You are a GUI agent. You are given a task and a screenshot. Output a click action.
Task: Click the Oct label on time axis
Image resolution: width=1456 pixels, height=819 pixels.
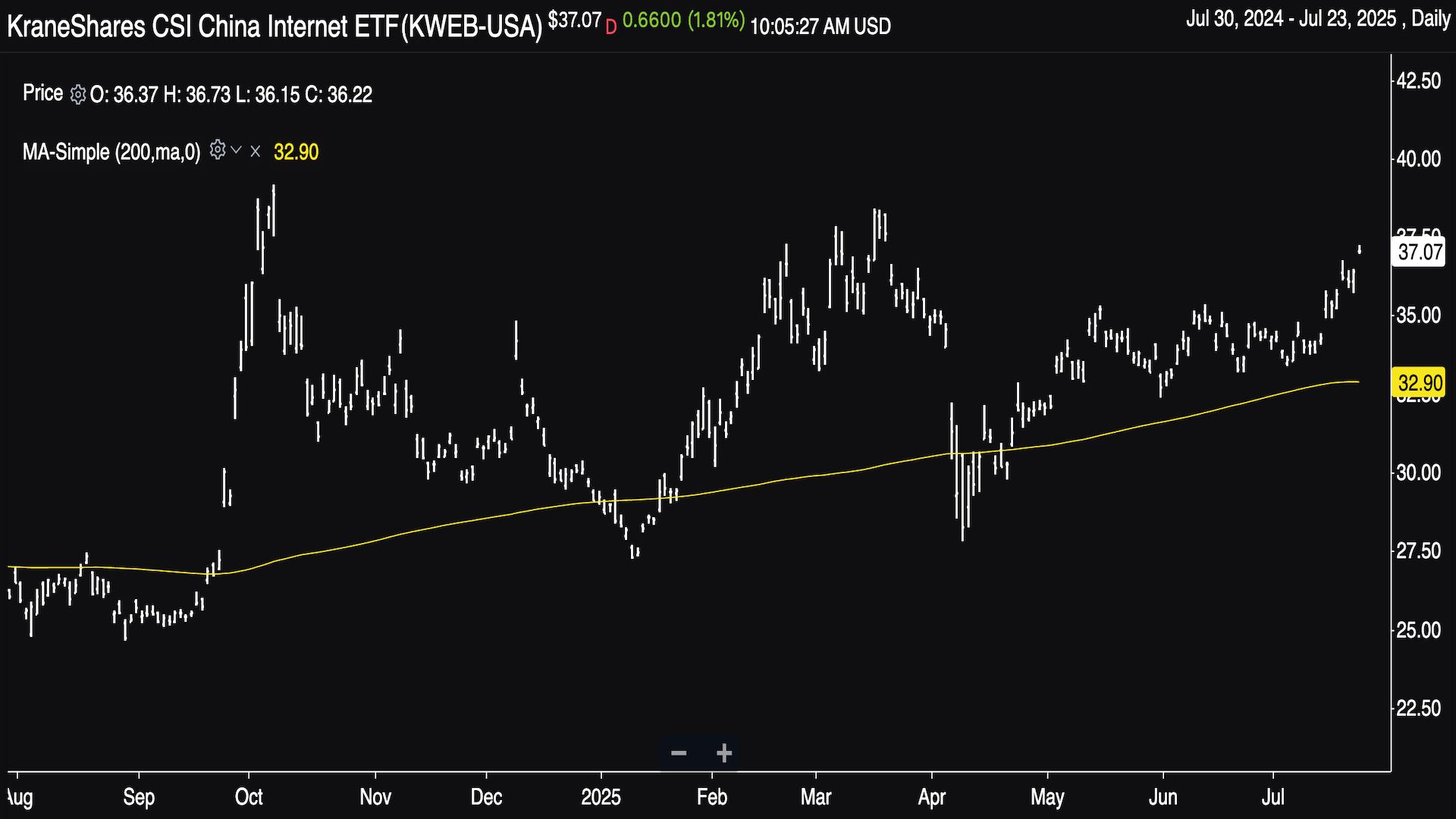tap(249, 797)
